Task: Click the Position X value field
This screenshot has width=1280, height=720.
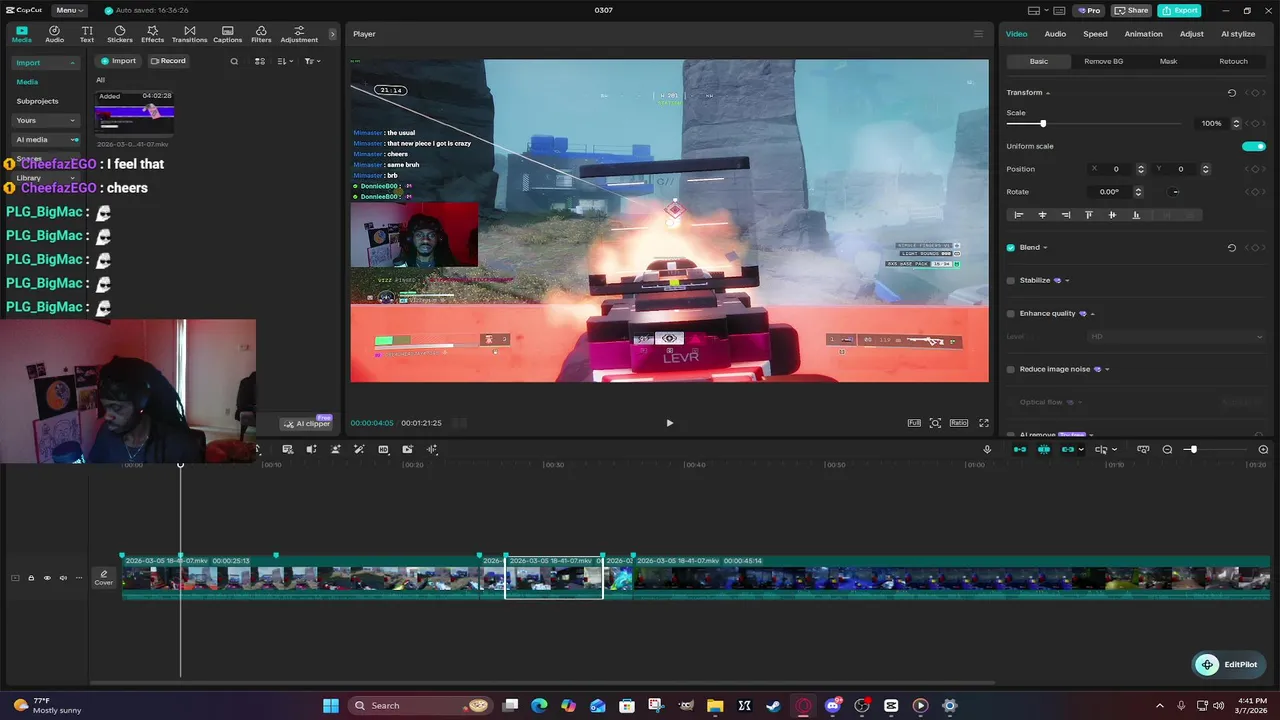Action: [x=1116, y=169]
